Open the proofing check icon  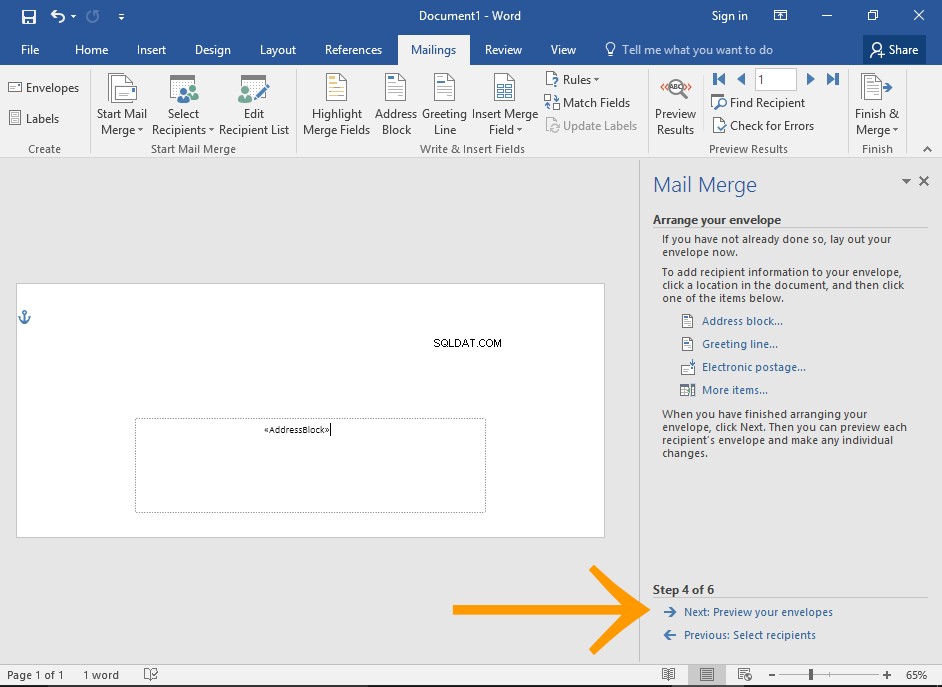pos(150,674)
